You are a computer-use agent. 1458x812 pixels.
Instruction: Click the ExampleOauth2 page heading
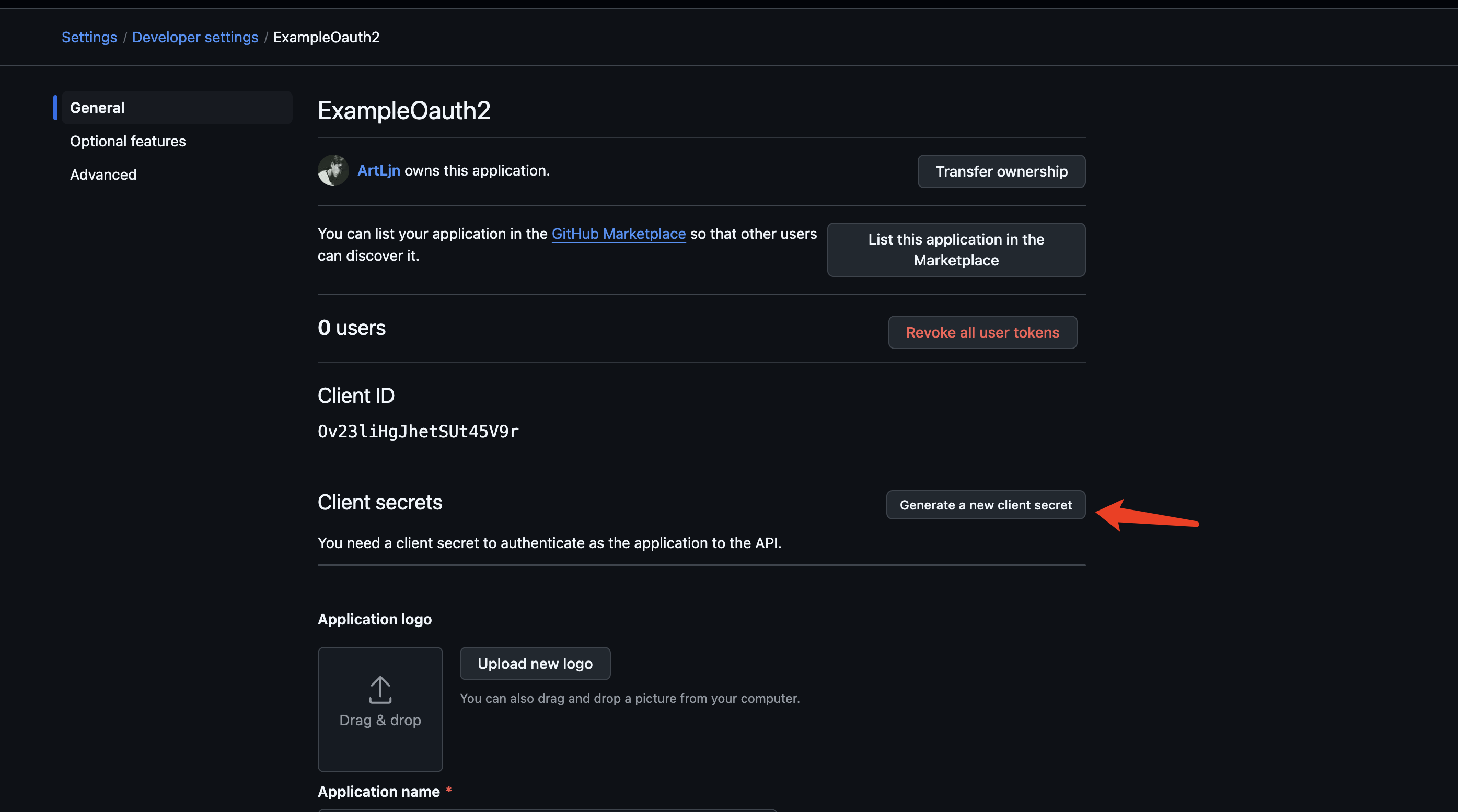tap(403, 110)
